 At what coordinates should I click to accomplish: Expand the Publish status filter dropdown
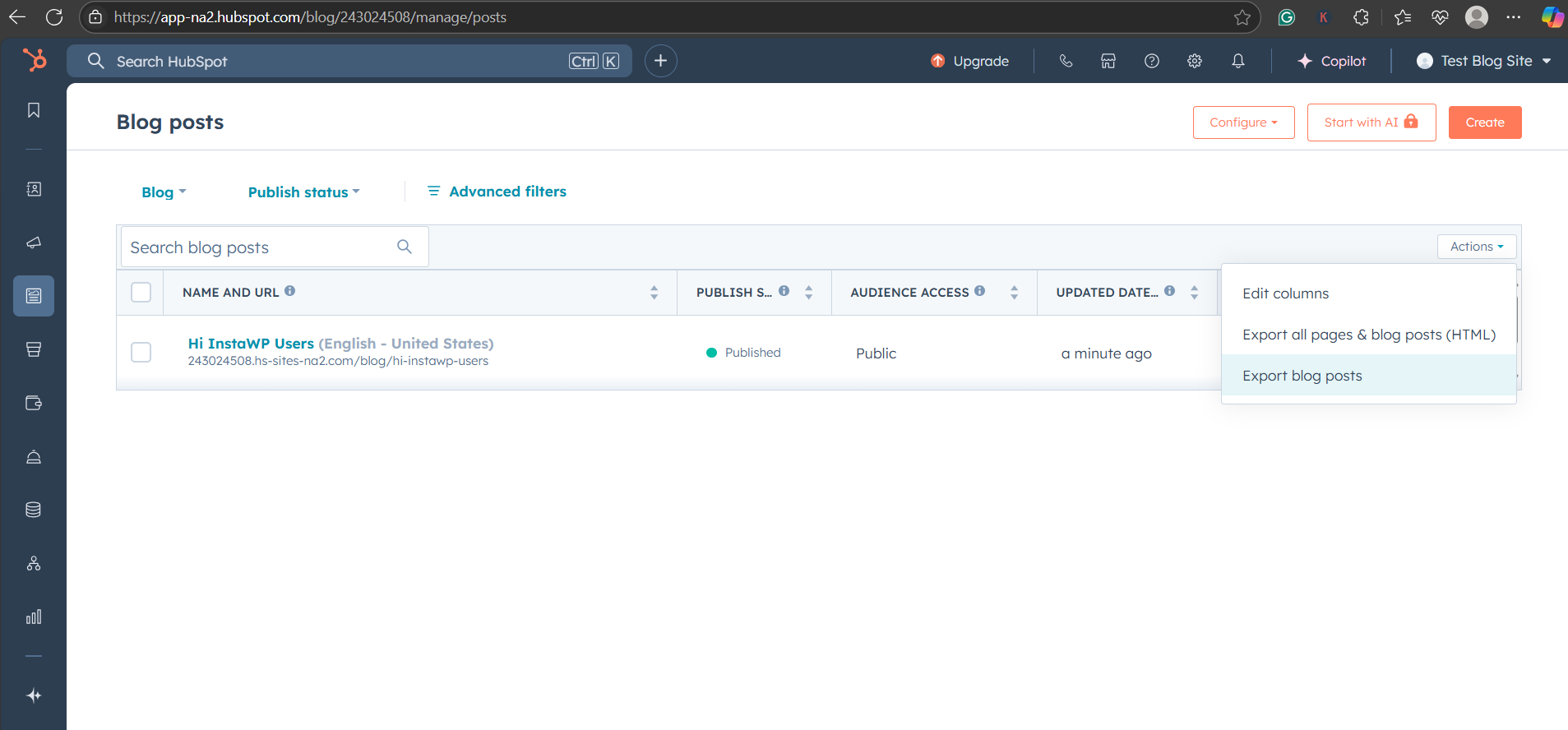[x=304, y=192]
